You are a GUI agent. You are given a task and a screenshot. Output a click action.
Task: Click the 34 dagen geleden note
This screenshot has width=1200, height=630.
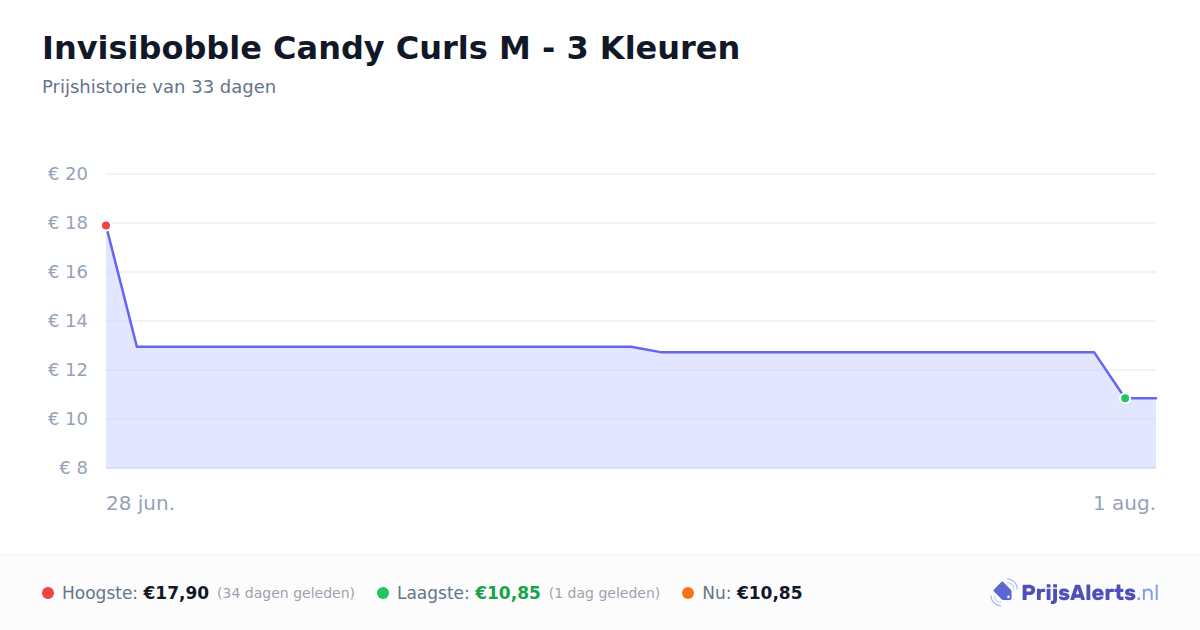tap(286, 593)
